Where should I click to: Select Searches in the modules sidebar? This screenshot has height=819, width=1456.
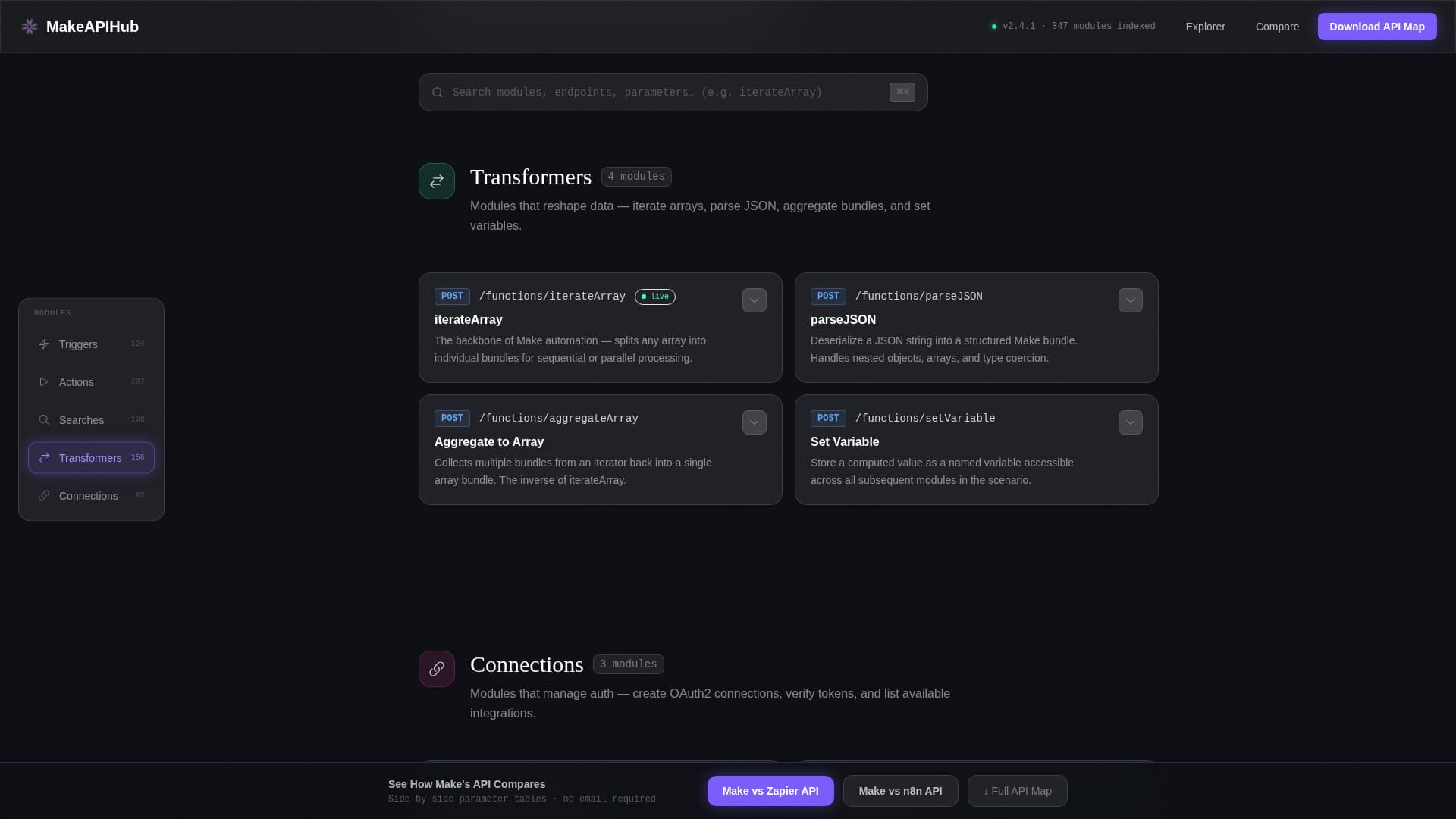pos(92,420)
